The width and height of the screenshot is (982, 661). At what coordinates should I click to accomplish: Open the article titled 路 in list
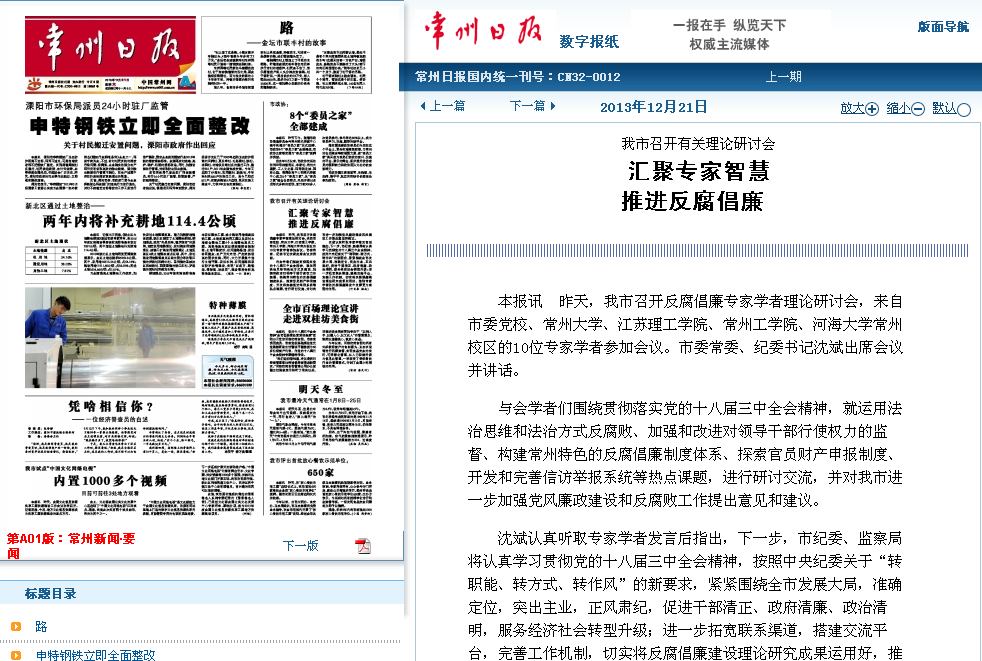[x=41, y=627]
